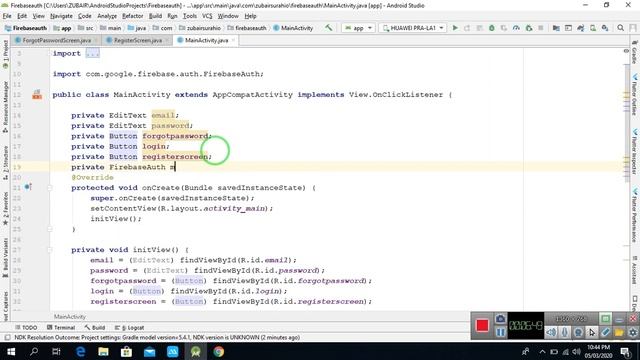Click Attach Debugger to Android Process icon
This screenshot has width=640, height=360.
(529, 28)
